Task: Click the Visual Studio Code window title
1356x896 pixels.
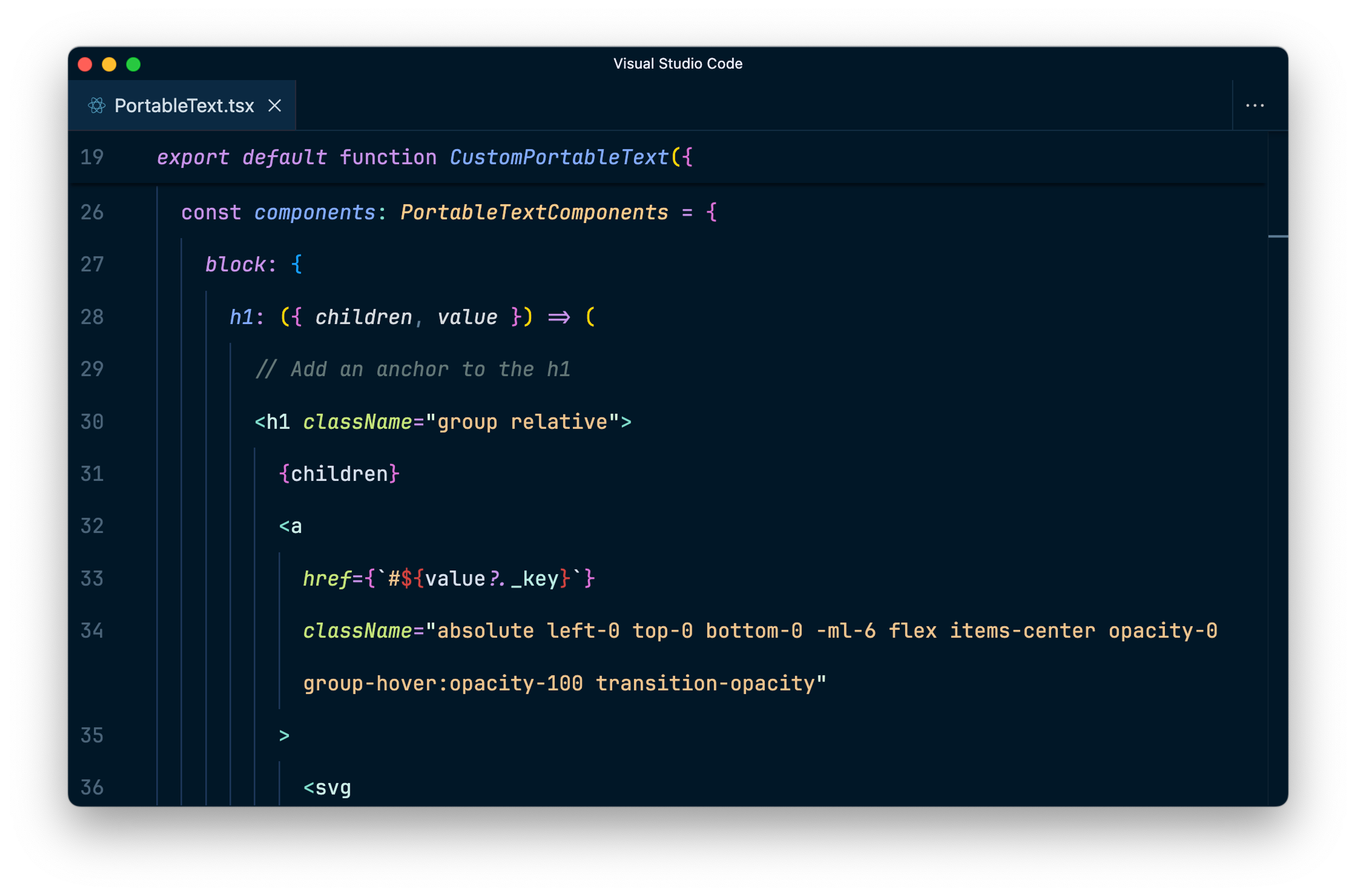Action: pyautogui.click(x=677, y=64)
